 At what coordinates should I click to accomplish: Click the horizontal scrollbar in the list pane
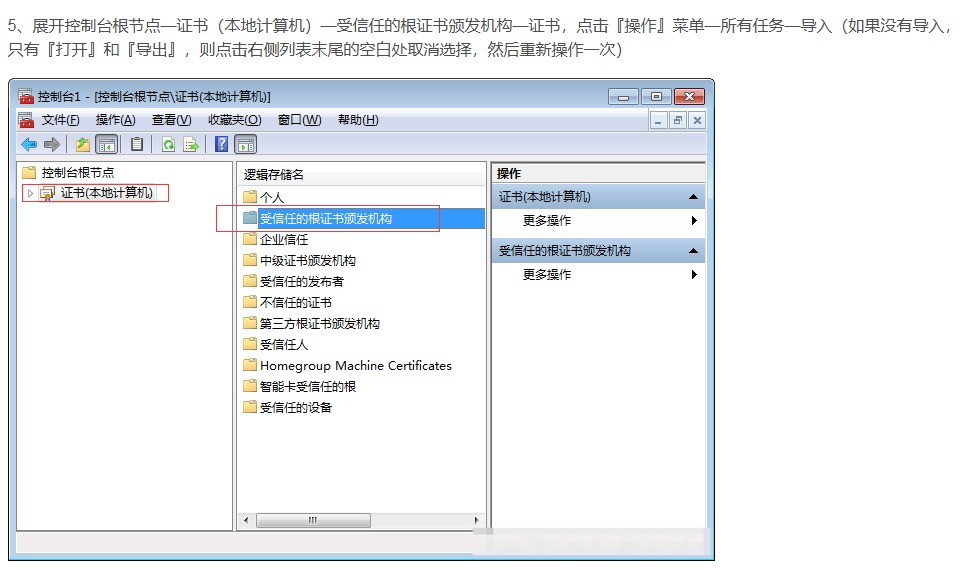312,521
